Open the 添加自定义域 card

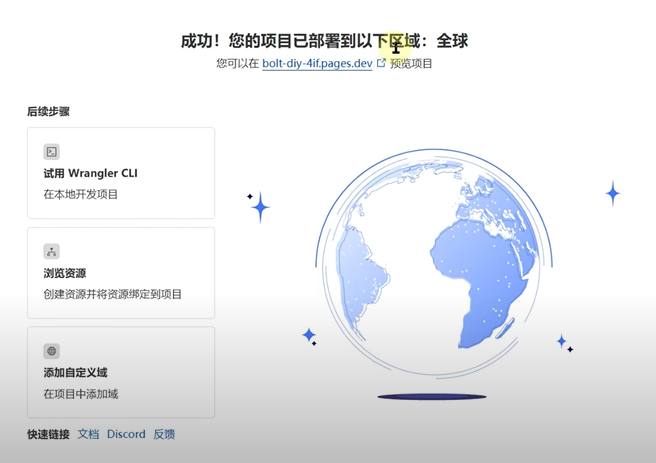(121, 372)
